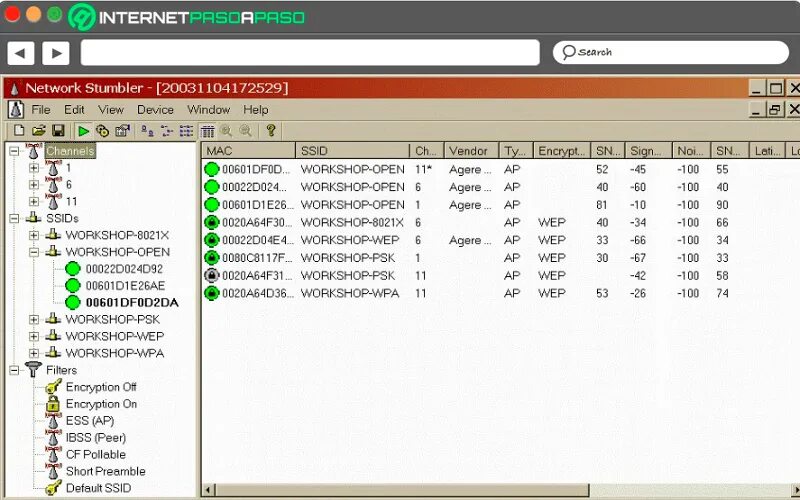The width and height of the screenshot is (800, 500).
Task: Click the browser address bar field
Action: tap(310, 53)
